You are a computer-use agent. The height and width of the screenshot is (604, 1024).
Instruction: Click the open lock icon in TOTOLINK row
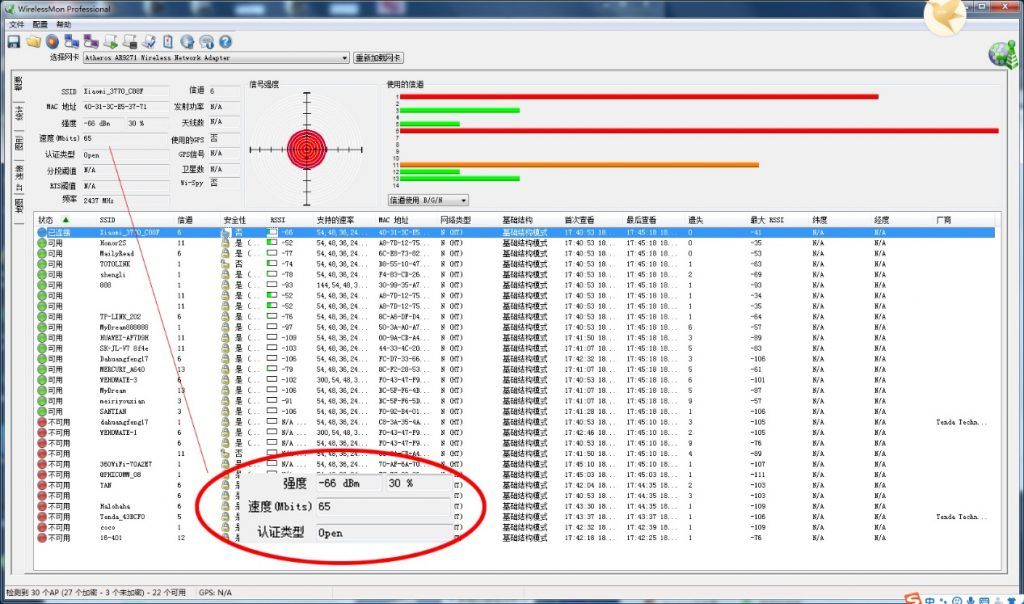click(x=225, y=264)
